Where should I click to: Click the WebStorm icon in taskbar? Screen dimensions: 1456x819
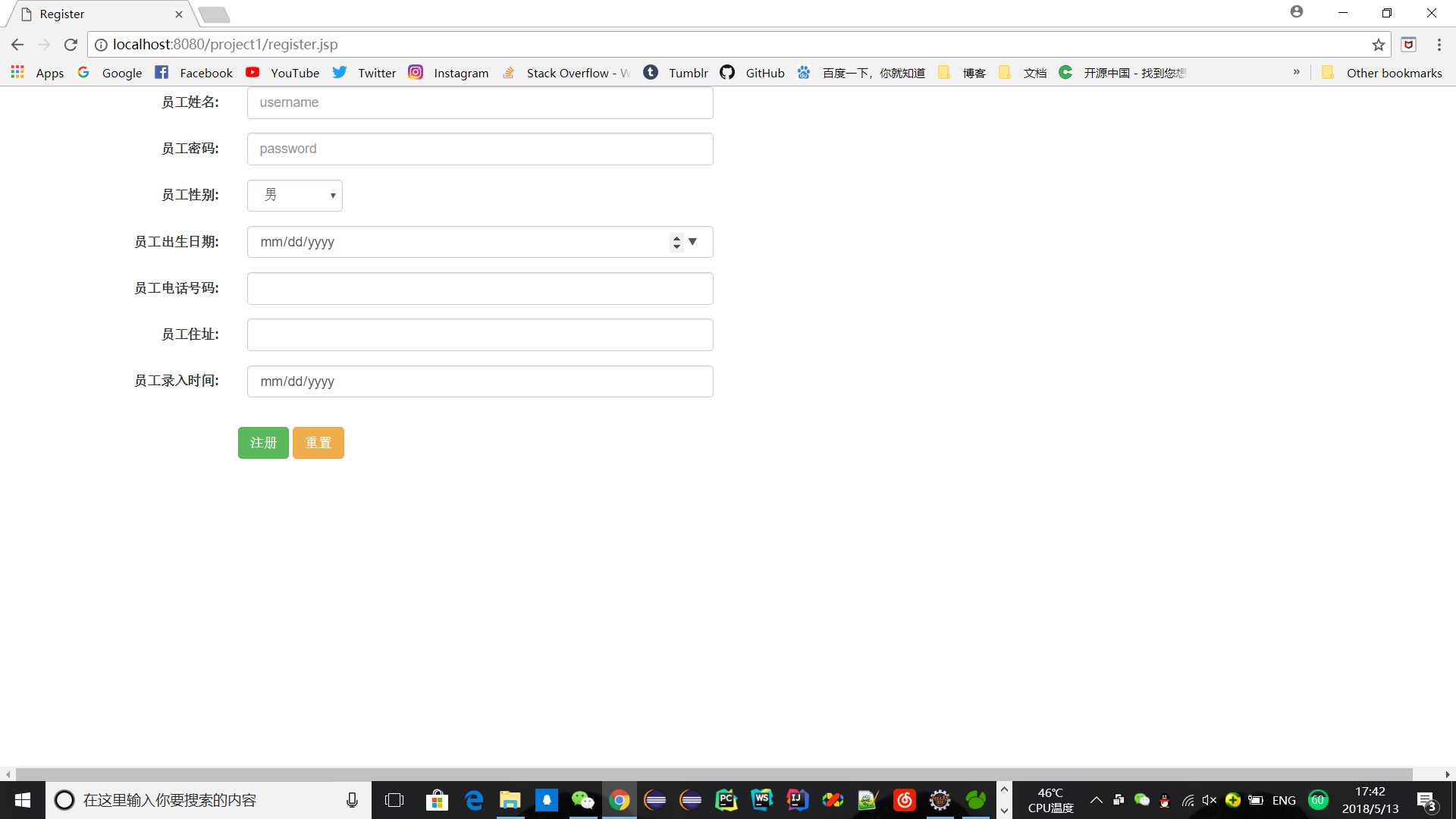[x=762, y=800]
